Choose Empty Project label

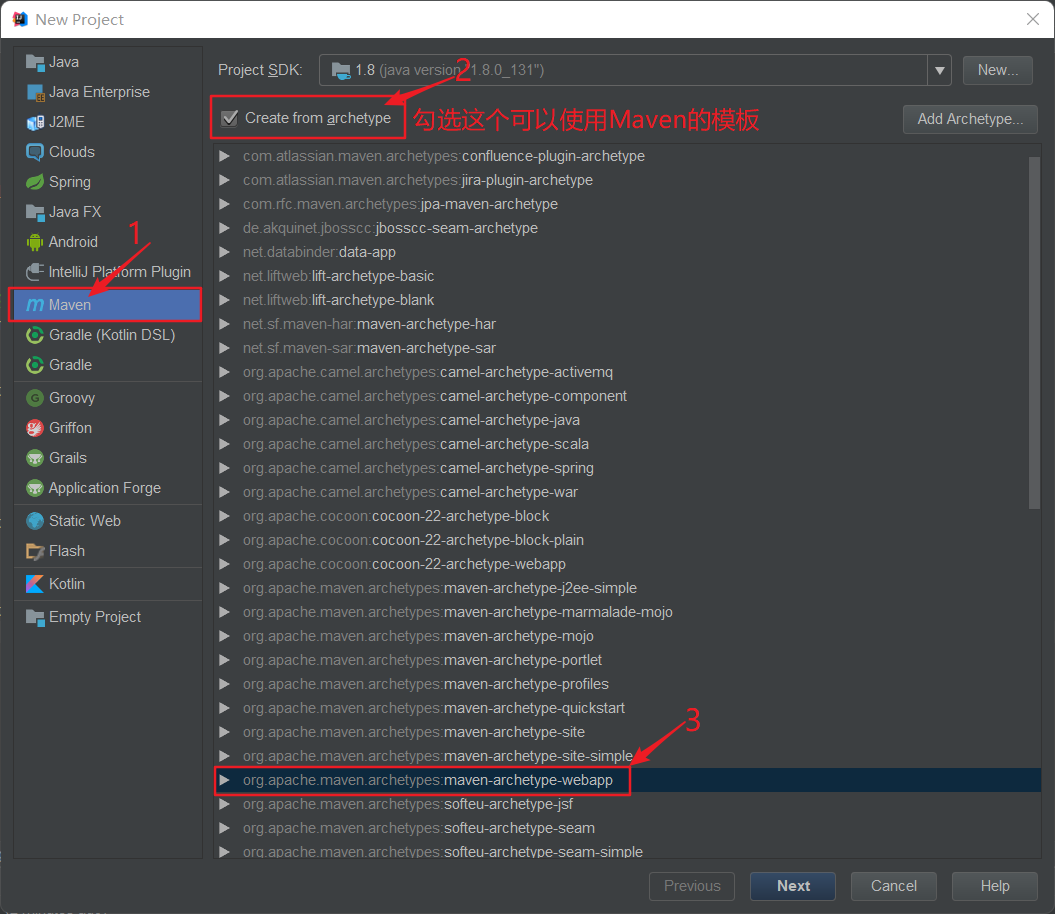[x=95, y=617]
